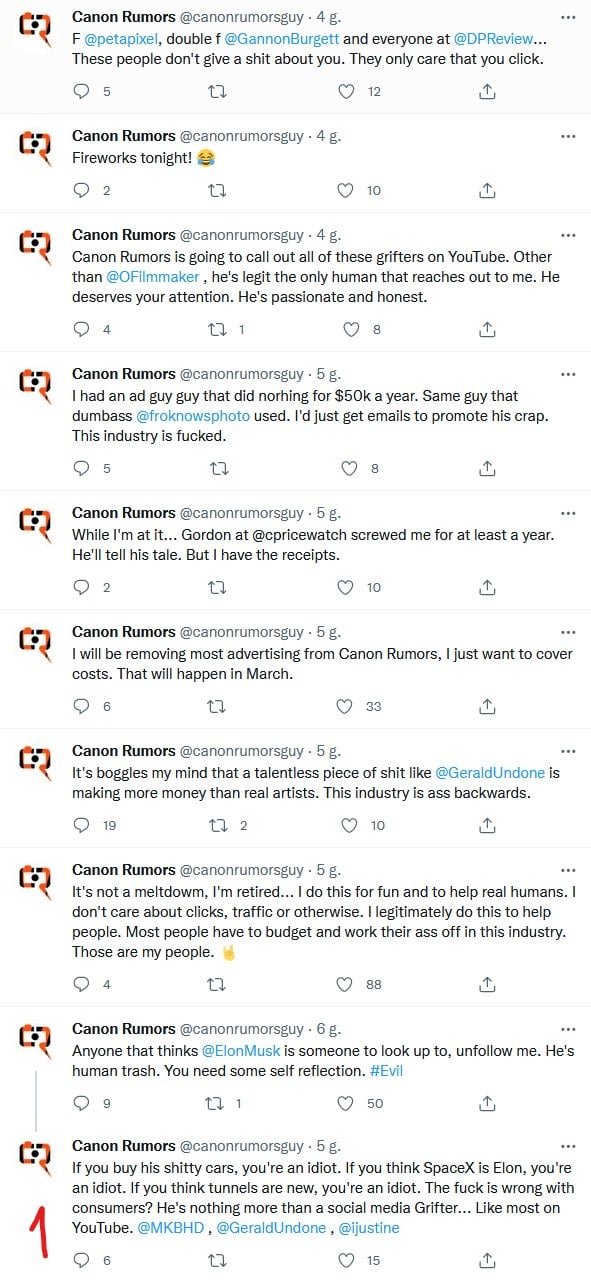
Task: Share the $50k ad guy tweet
Action: [487, 467]
